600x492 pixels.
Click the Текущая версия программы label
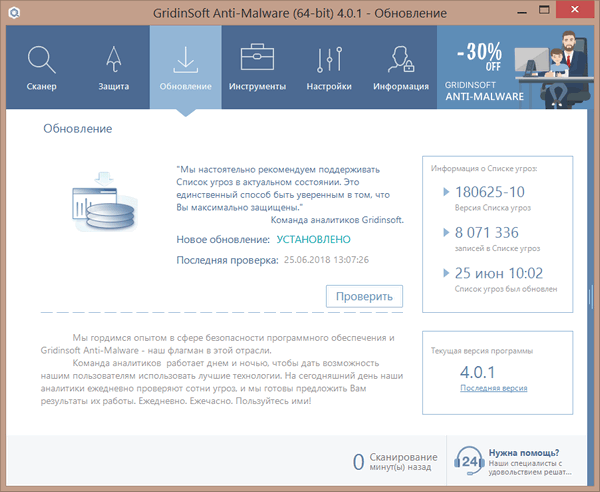coord(482,351)
